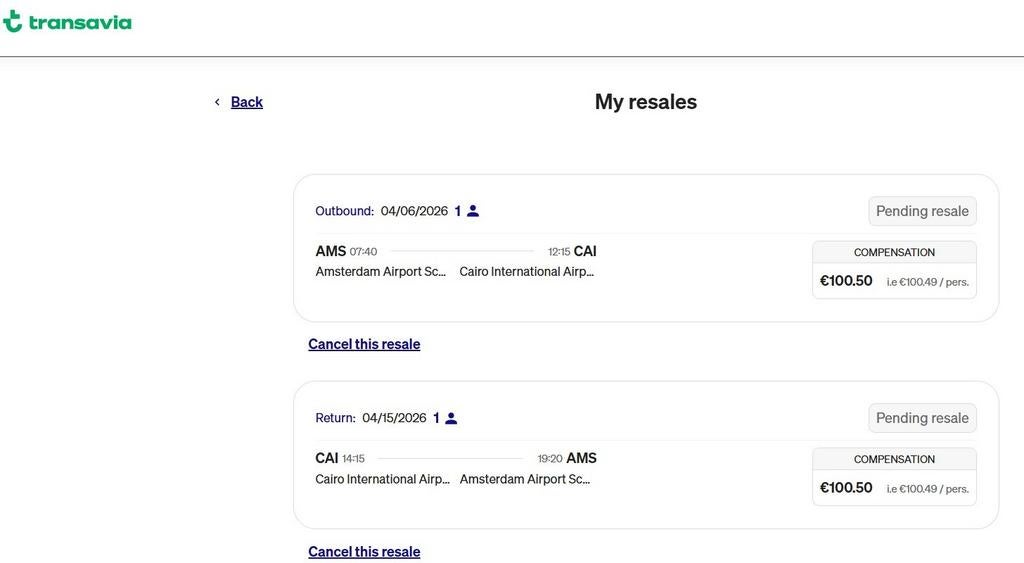The height and width of the screenshot is (563, 1024).
Task: Select the My resales page heading
Action: 645,102
